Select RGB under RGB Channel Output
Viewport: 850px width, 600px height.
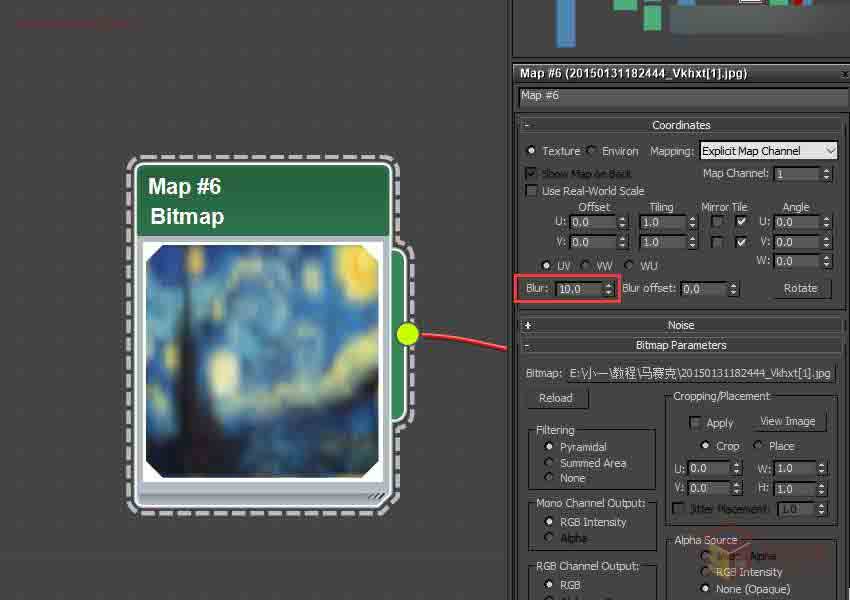[x=549, y=584]
